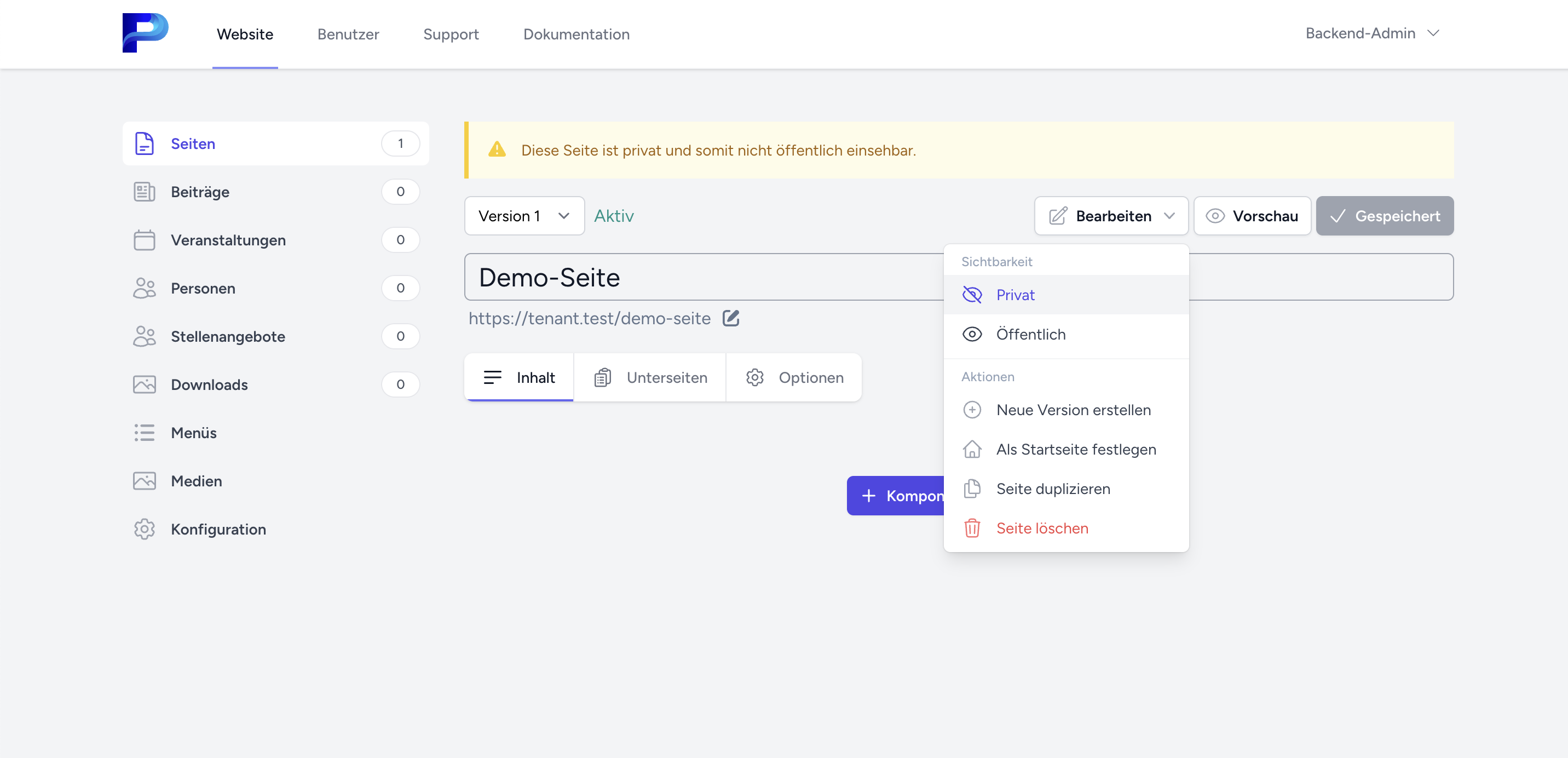Click the house icon for Als Startseite festlegen

point(971,449)
